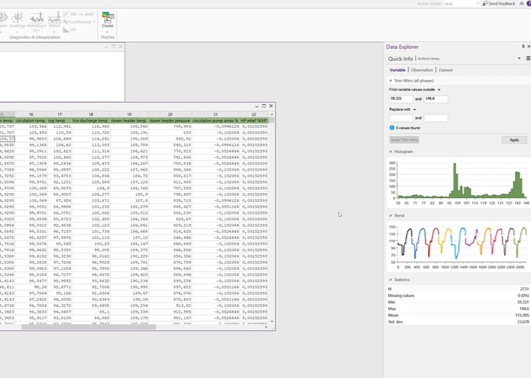Open the Replace with dropdown
Viewport: 531px width, 378px height.
pos(415,109)
